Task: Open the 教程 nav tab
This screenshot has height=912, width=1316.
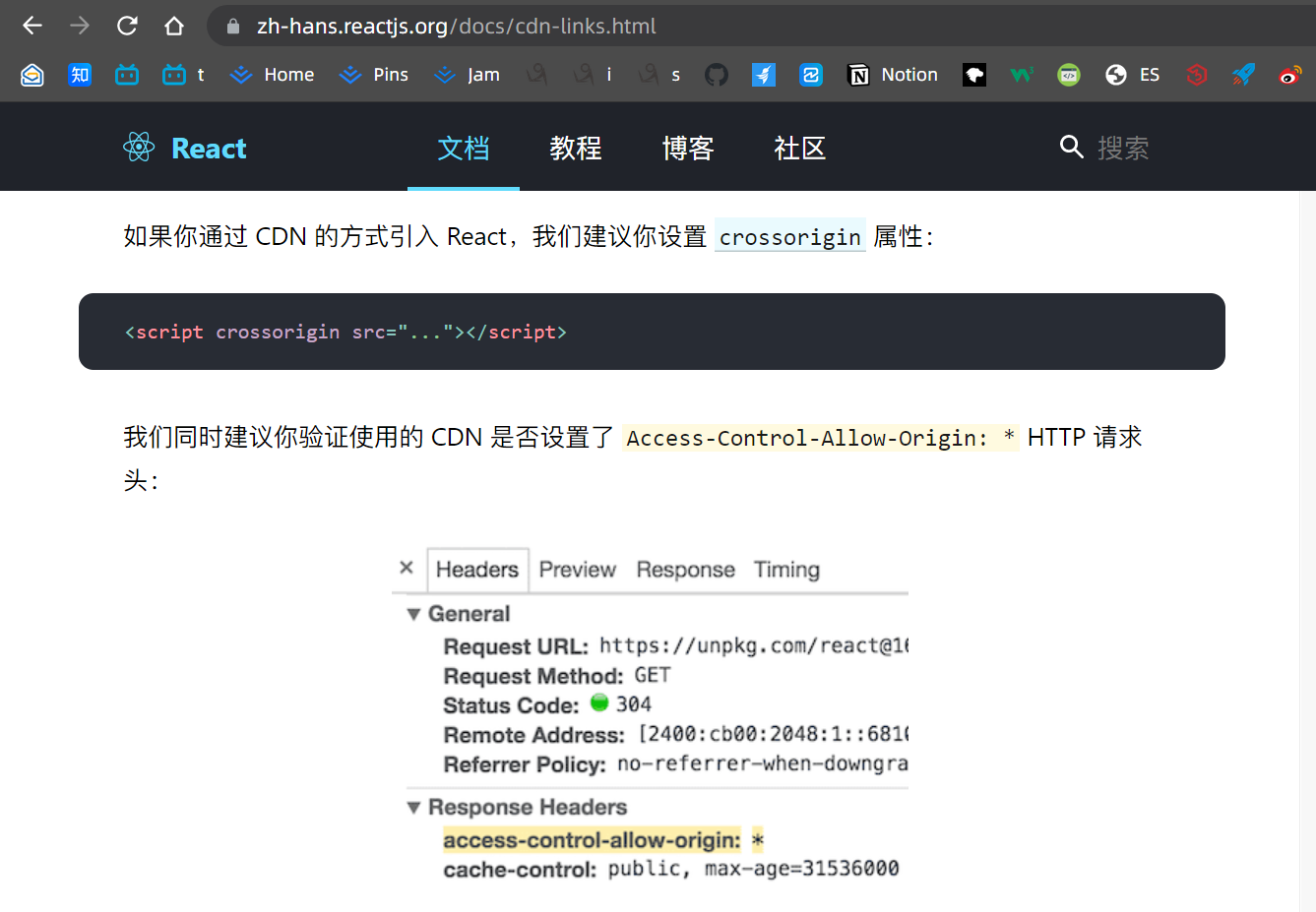Action: 576,148
